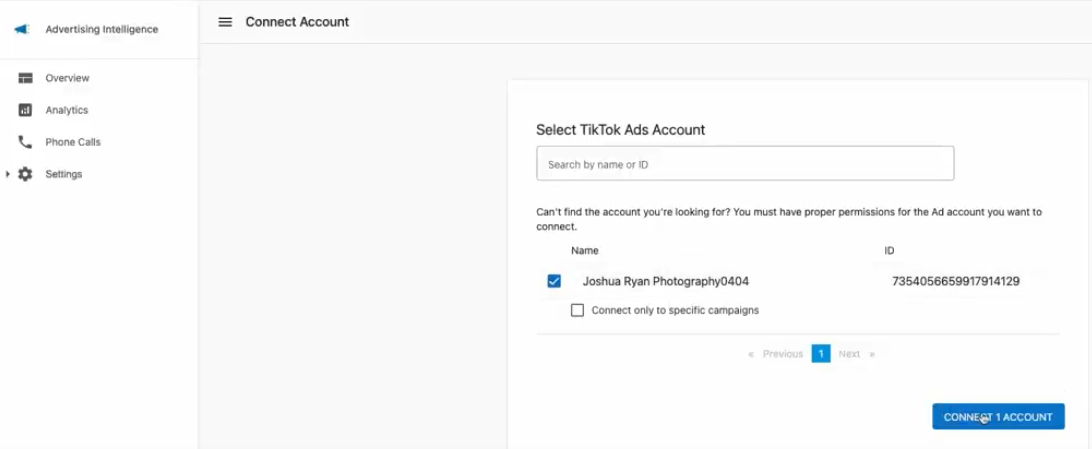Image resolution: width=1092 pixels, height=449 pixels.
Task: Click the Analytics chart icon
Action: pos(25,110)
